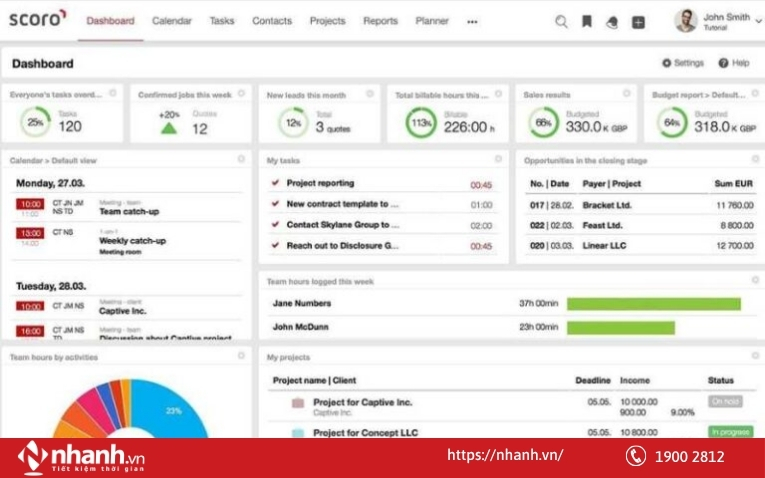
Task: Open the more menu (three dots)
Action: (x=472, y=22)
